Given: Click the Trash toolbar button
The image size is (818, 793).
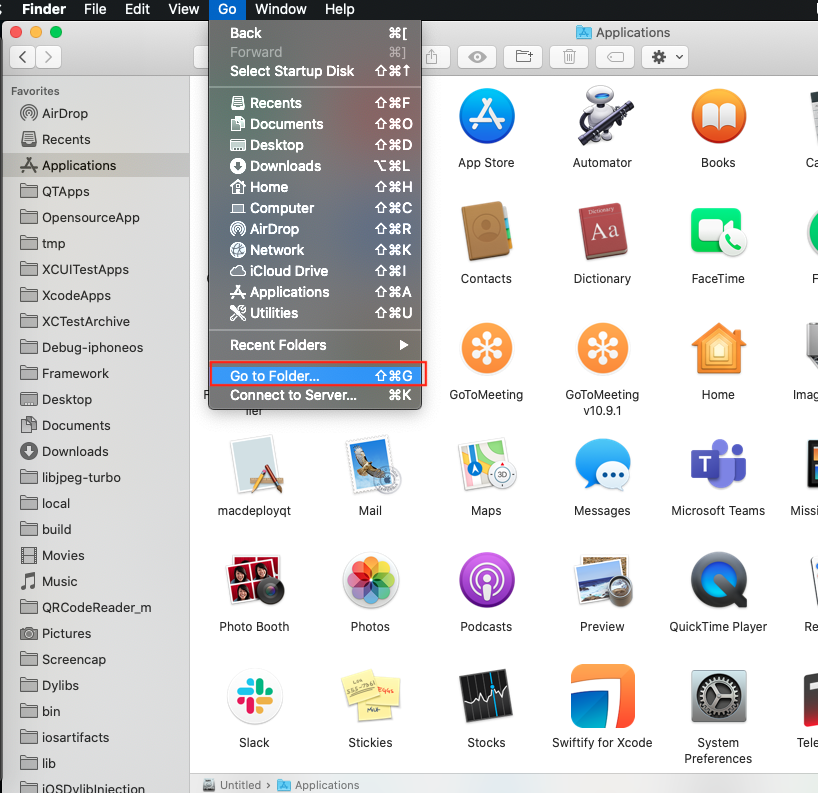Looking at the screenshot, I should pyautogui.click(x=569, y=57).
